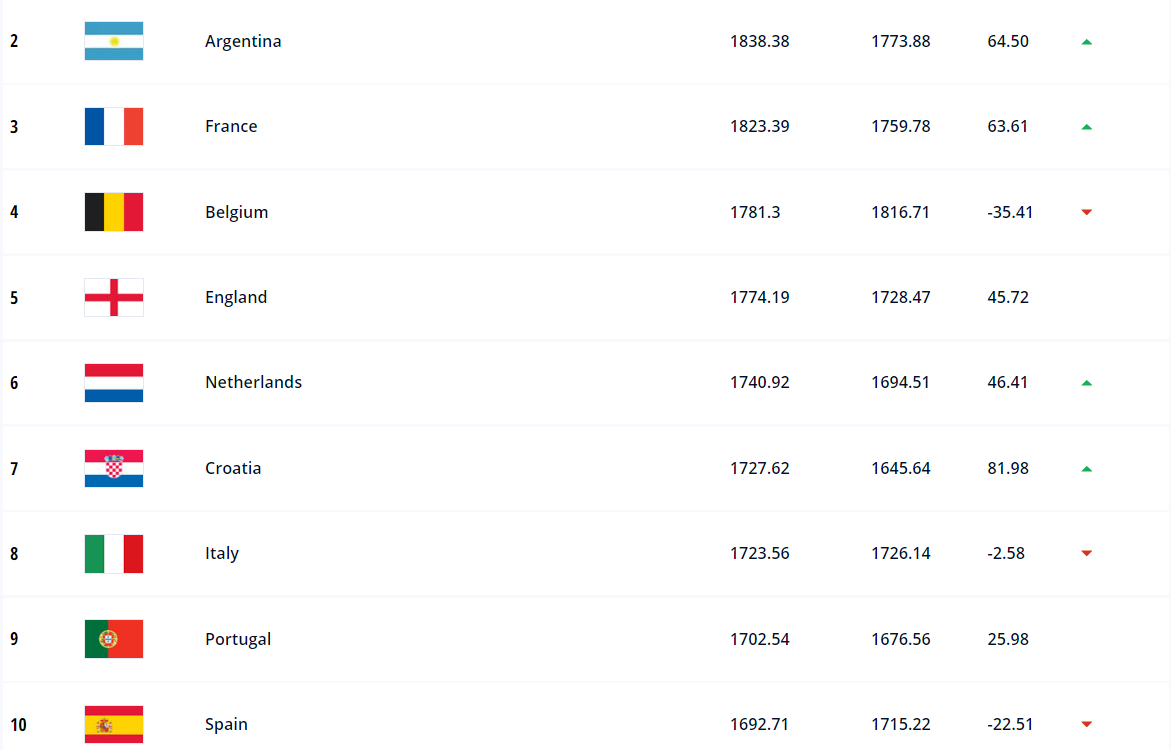Image resolution: width=1171 pixels, height=750 pixels.
Task: Click the Netherlands team name
Action: tap(253, 382)
